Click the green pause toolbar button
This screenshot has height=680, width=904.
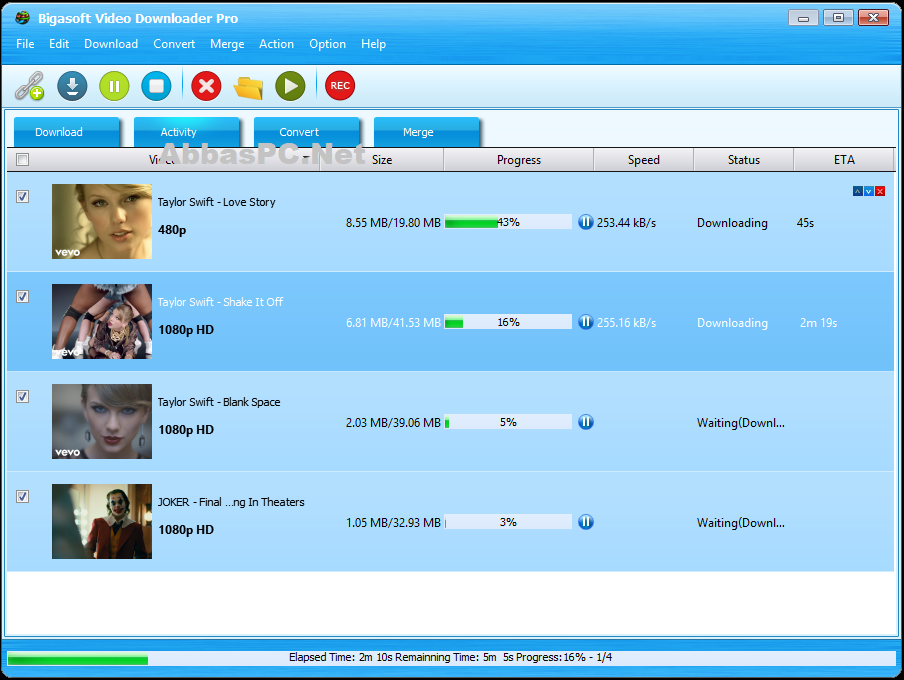[x=114, y=86]
